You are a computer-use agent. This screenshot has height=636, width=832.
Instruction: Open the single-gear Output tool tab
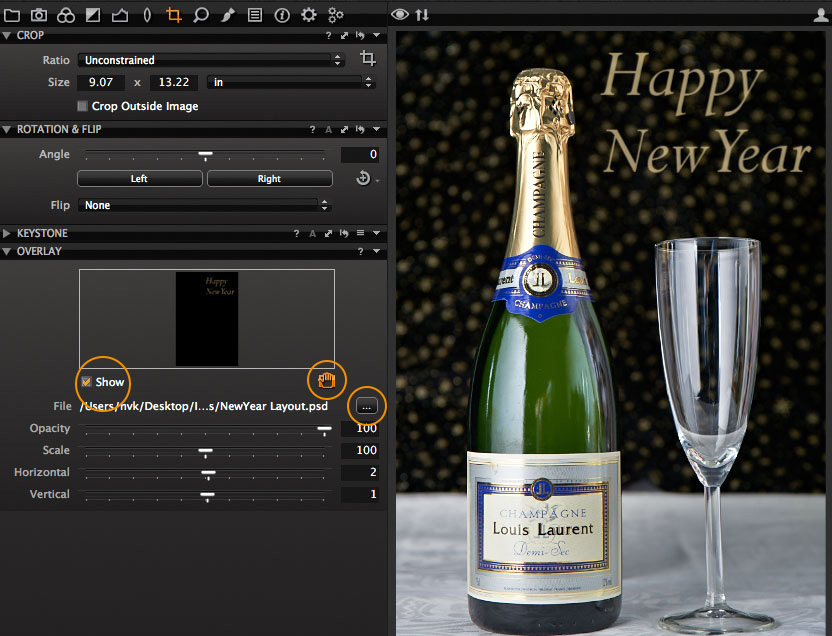click(309, 15)
